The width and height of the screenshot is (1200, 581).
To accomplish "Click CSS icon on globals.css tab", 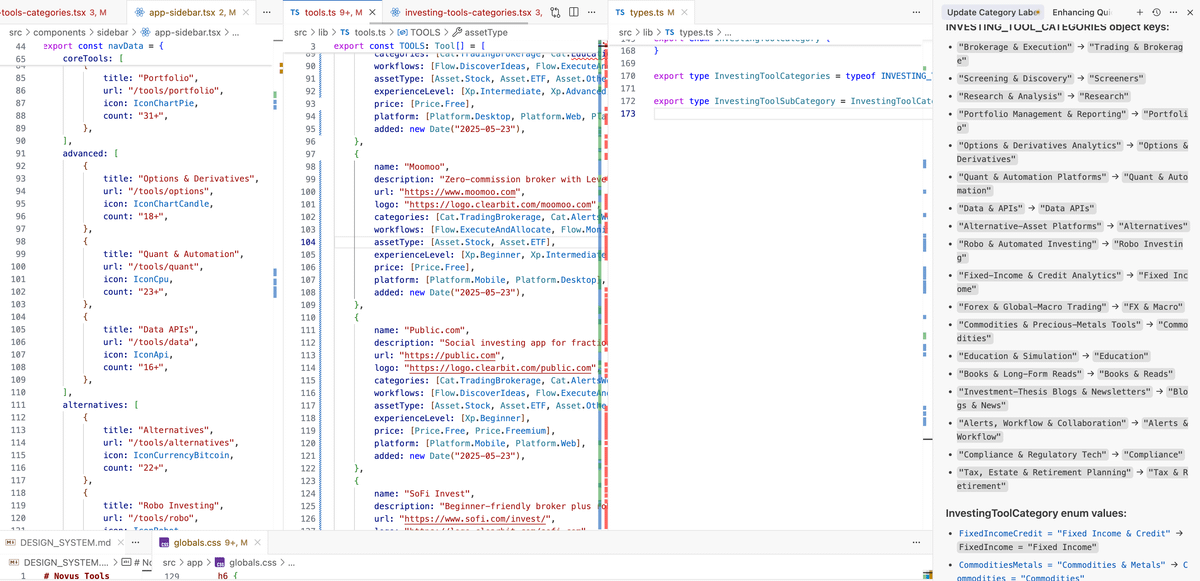I will click(x=166, y=542).
